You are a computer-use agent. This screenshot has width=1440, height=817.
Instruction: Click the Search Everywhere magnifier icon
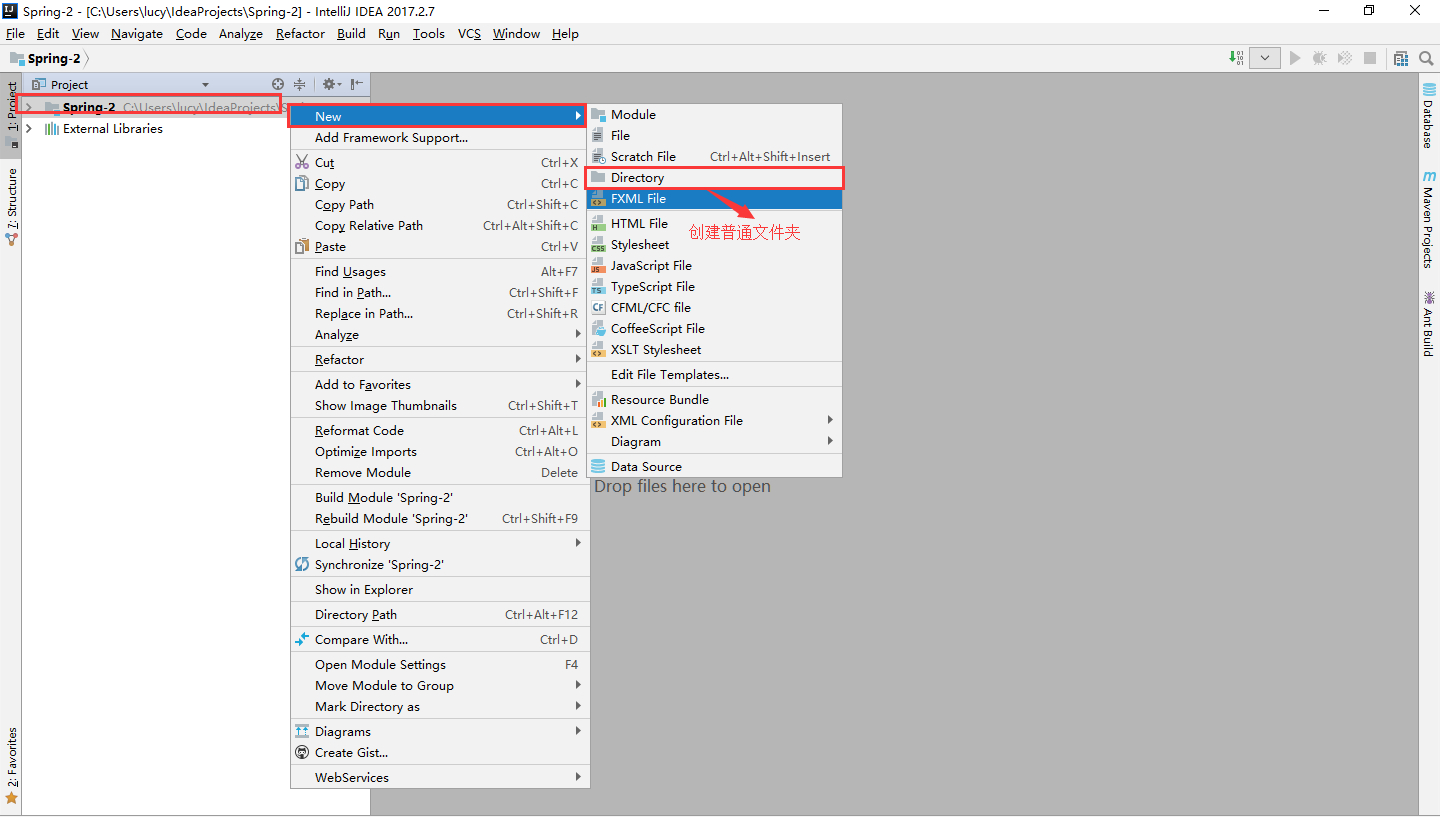coord(1426,58)
